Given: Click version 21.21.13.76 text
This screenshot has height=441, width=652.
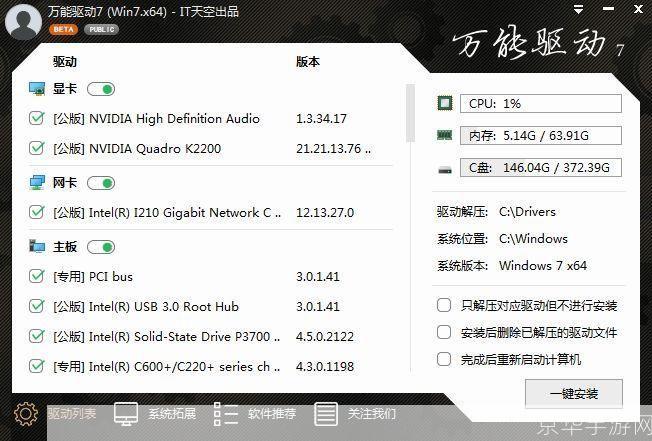Looking at the screenshot, I should (x=333, y=148).
